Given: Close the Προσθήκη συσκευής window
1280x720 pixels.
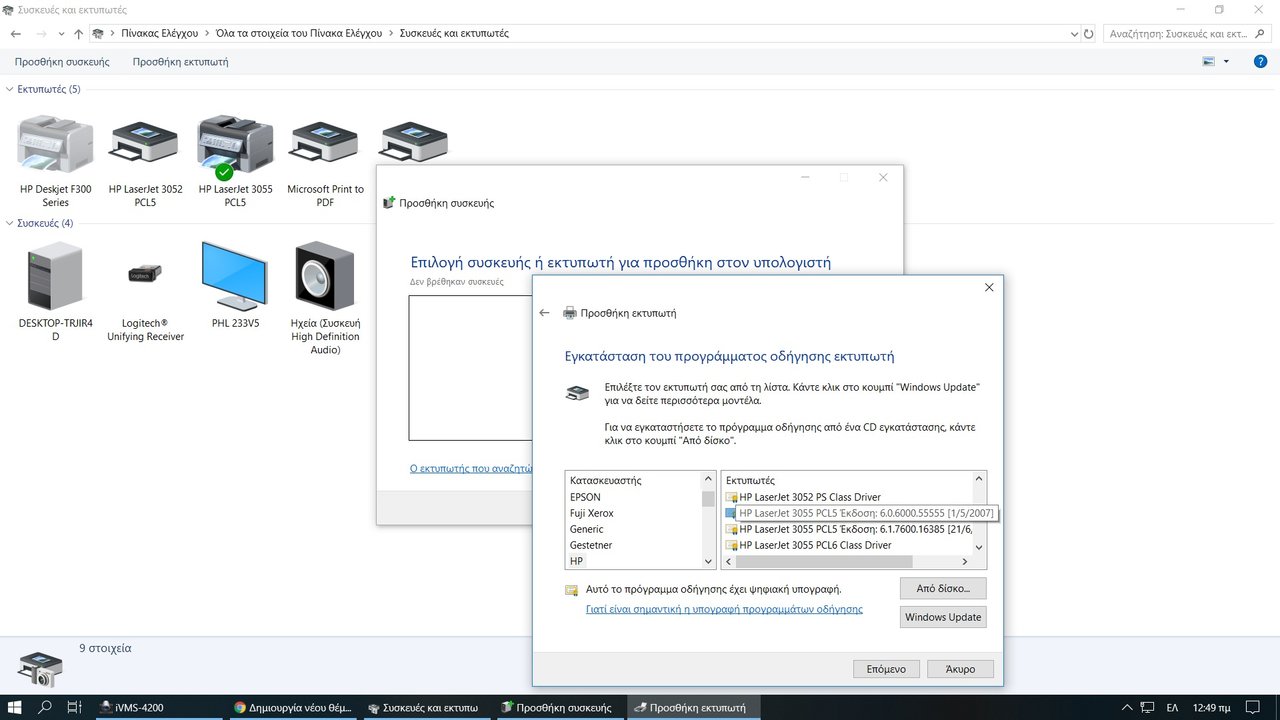Looking at the screenshot, I should pos(883,178).
